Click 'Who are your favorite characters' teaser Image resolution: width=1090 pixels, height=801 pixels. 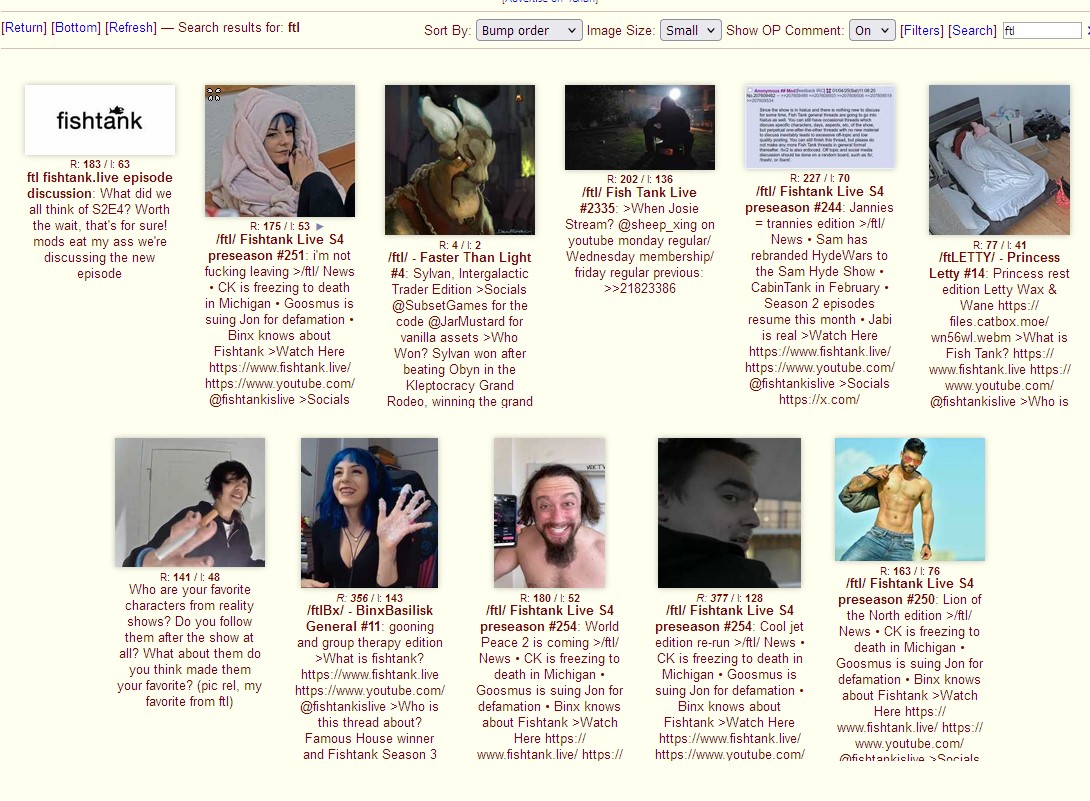tap(190, 645)
